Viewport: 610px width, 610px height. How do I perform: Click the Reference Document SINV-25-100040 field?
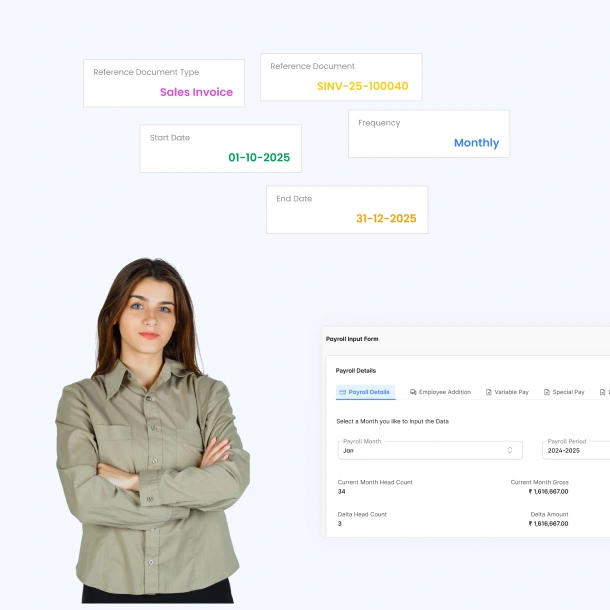coord(341,77)
